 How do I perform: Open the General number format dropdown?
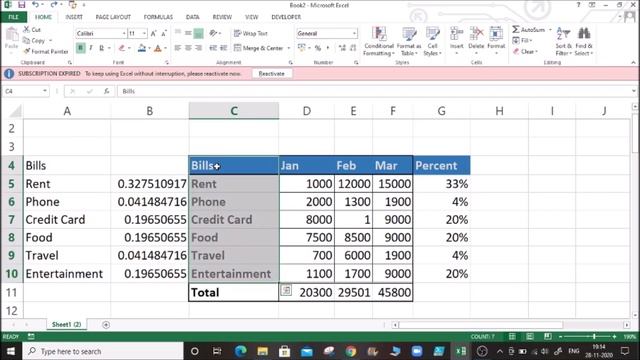point(354,33)
